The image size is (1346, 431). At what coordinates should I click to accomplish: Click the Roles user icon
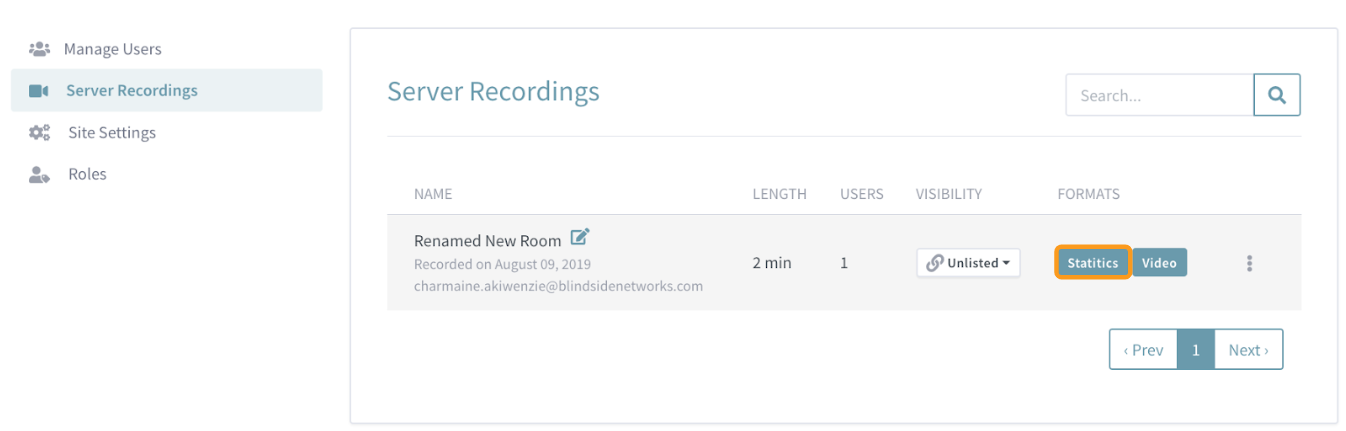tap(39, 174)
